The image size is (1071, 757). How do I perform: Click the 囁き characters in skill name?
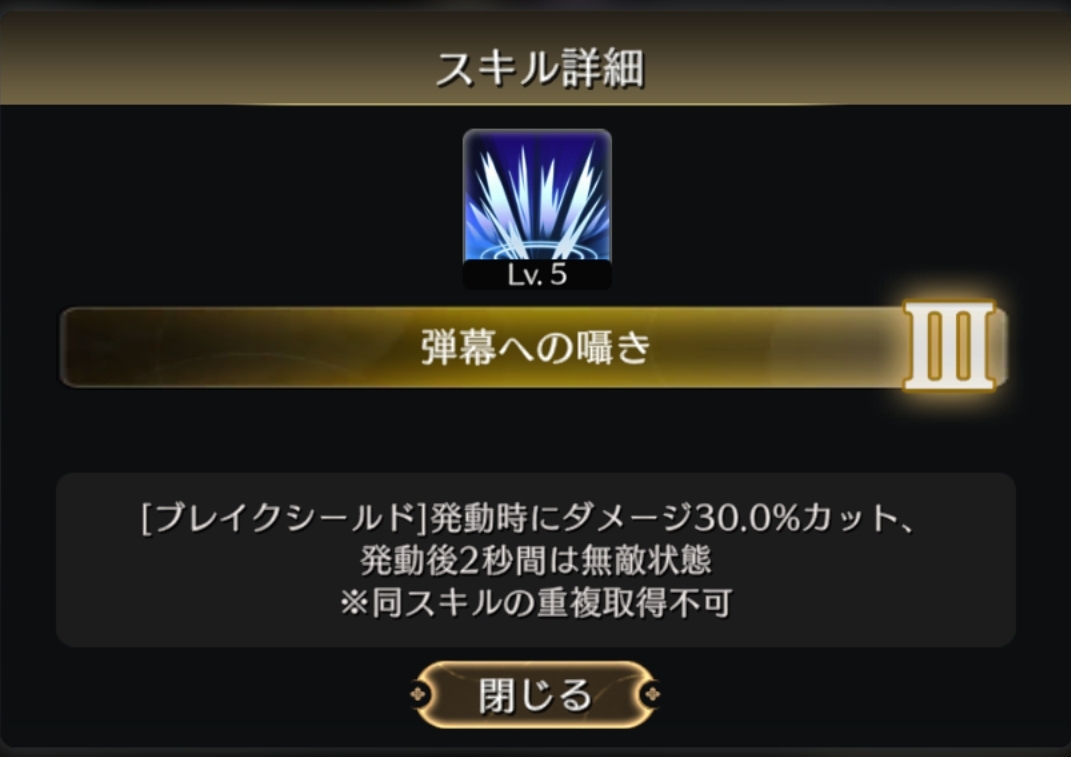pos(613,347)
